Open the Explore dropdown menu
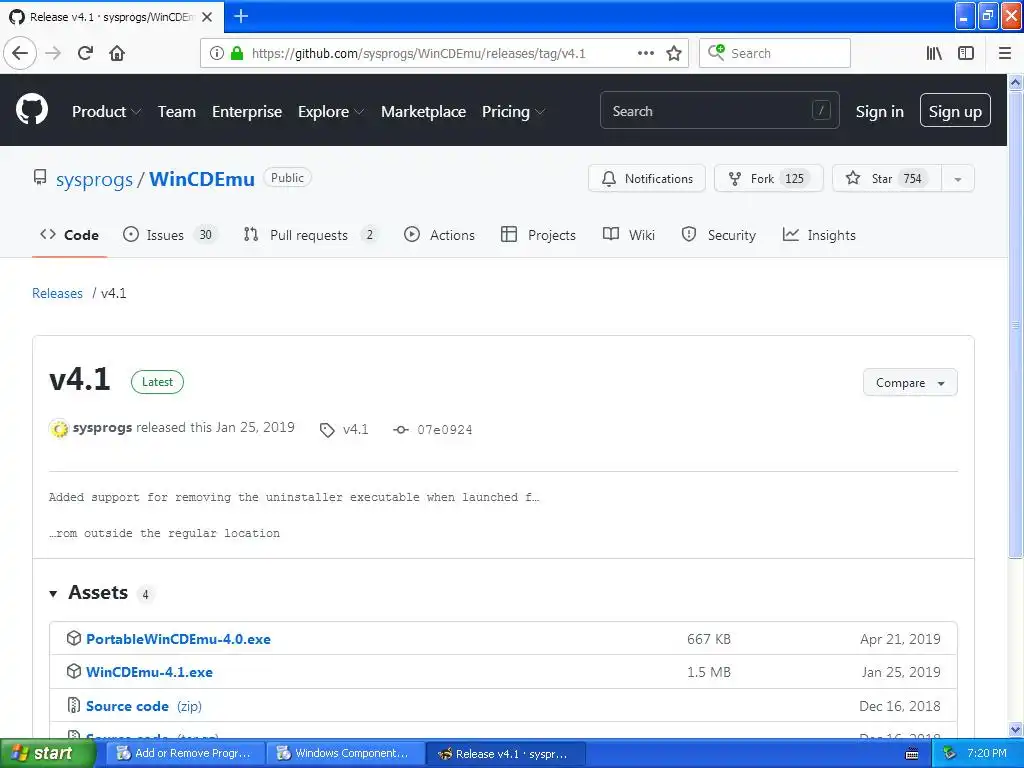Viewport: 1024px width, 768px height. coord(331,112)
